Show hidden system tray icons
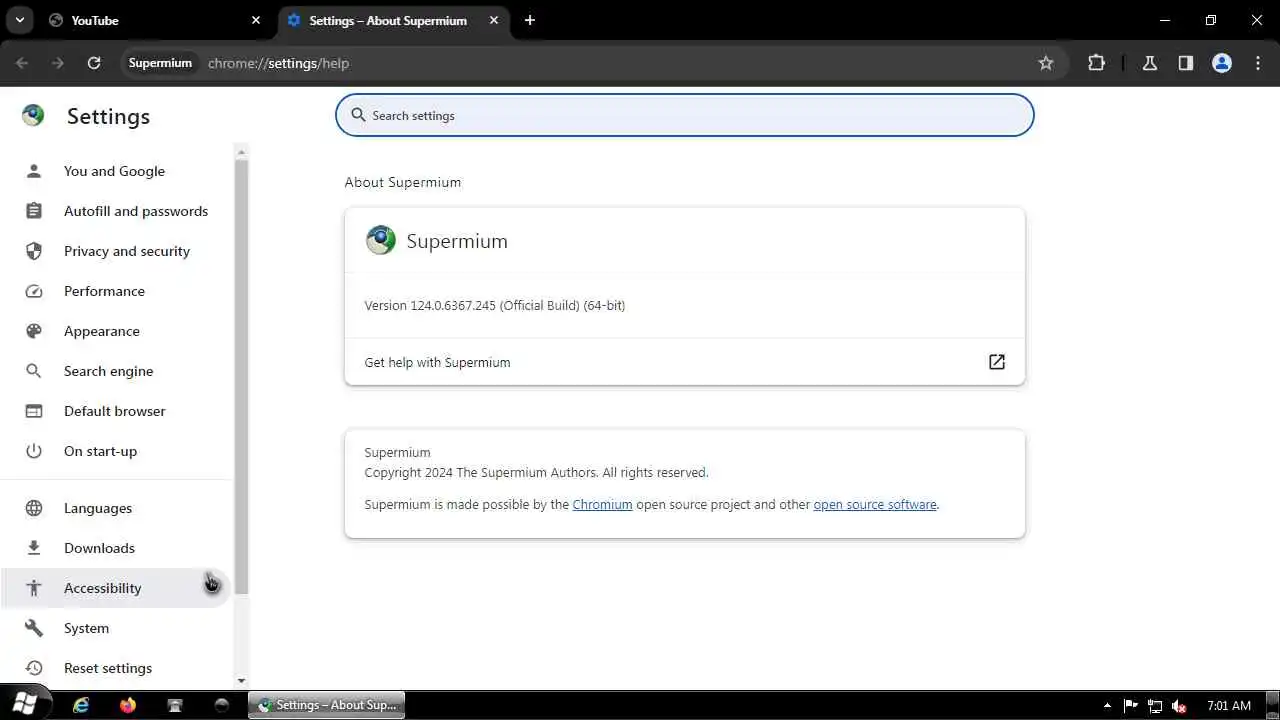The image size is (1280, 720). click(1107, 705)
